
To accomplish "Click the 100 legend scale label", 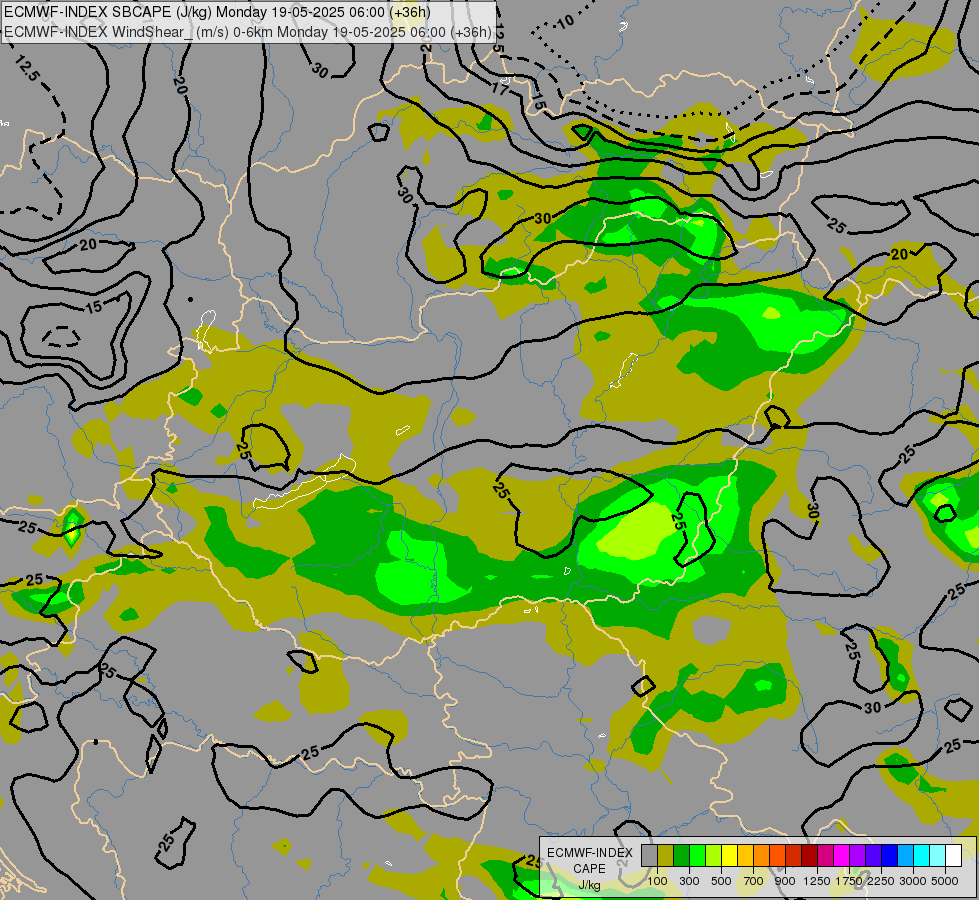I will [x=657, y=881].
